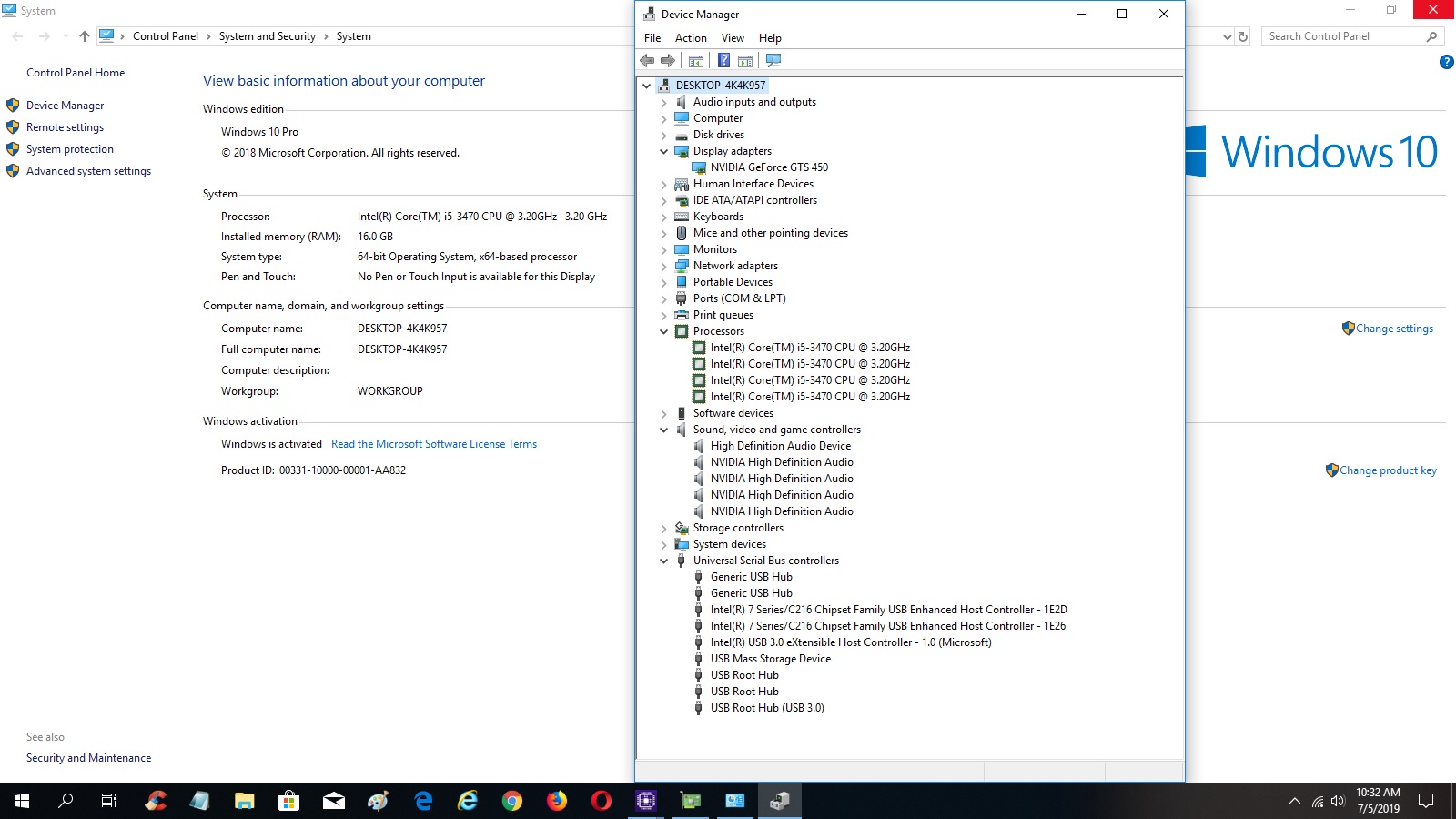The image size is (1456, 819).
Task: Expand the Disk drives category
Action: click(x=664, y=136)
